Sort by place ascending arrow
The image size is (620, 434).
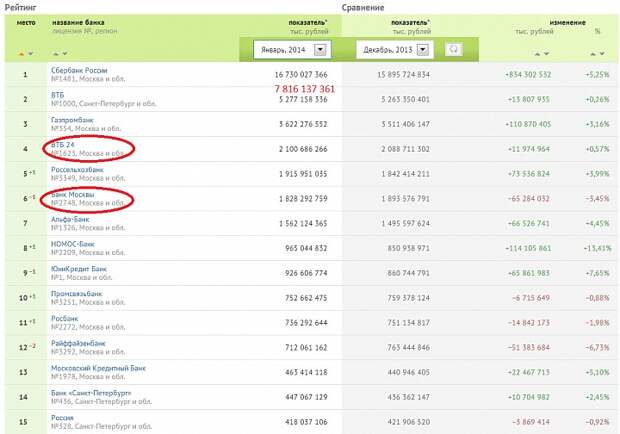(x=21, y=53)
